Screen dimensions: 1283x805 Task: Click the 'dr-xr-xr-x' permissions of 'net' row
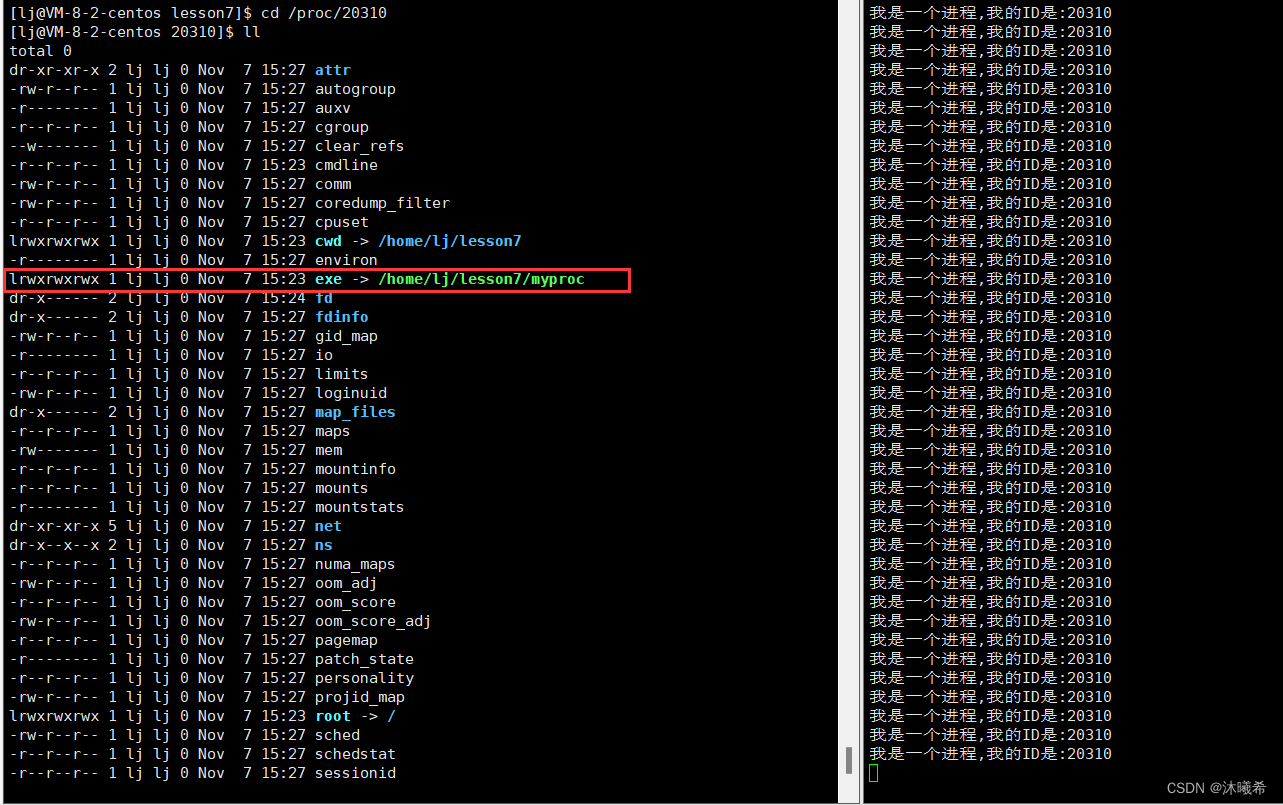coord(54,526)
